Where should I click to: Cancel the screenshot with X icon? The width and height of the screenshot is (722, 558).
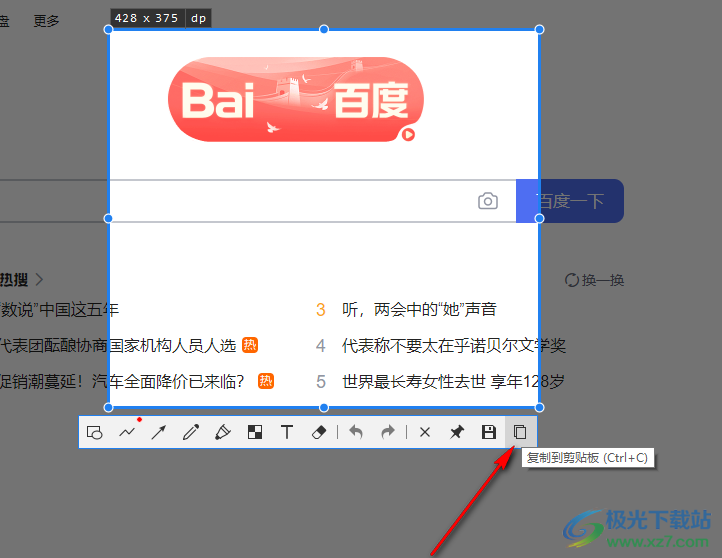click(x=425, y=432)
